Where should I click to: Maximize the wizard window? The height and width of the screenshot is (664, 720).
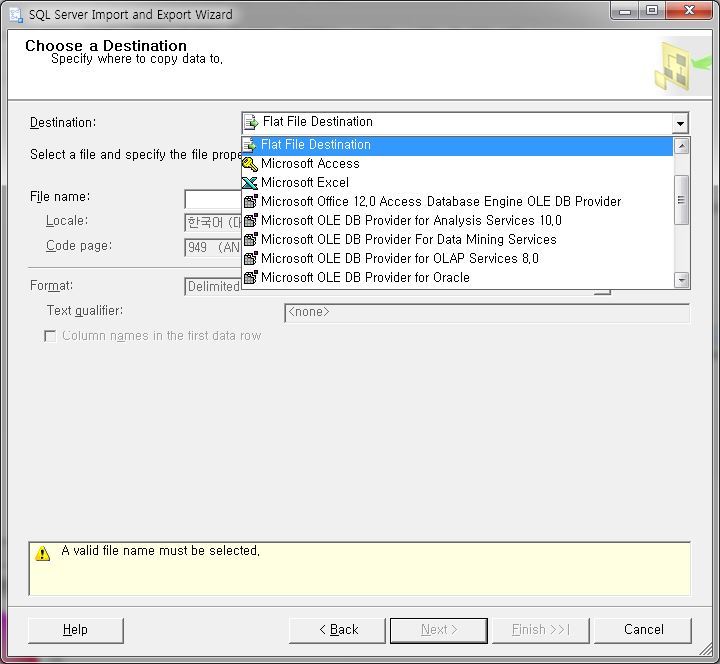tap(652, 11)
